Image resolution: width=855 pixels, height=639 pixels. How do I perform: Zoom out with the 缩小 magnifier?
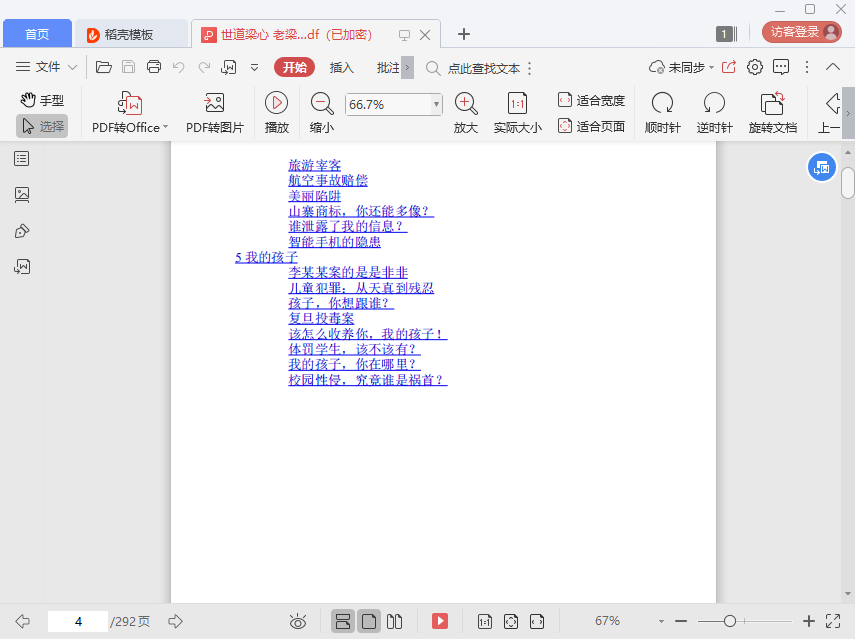[x=322, y=103]
